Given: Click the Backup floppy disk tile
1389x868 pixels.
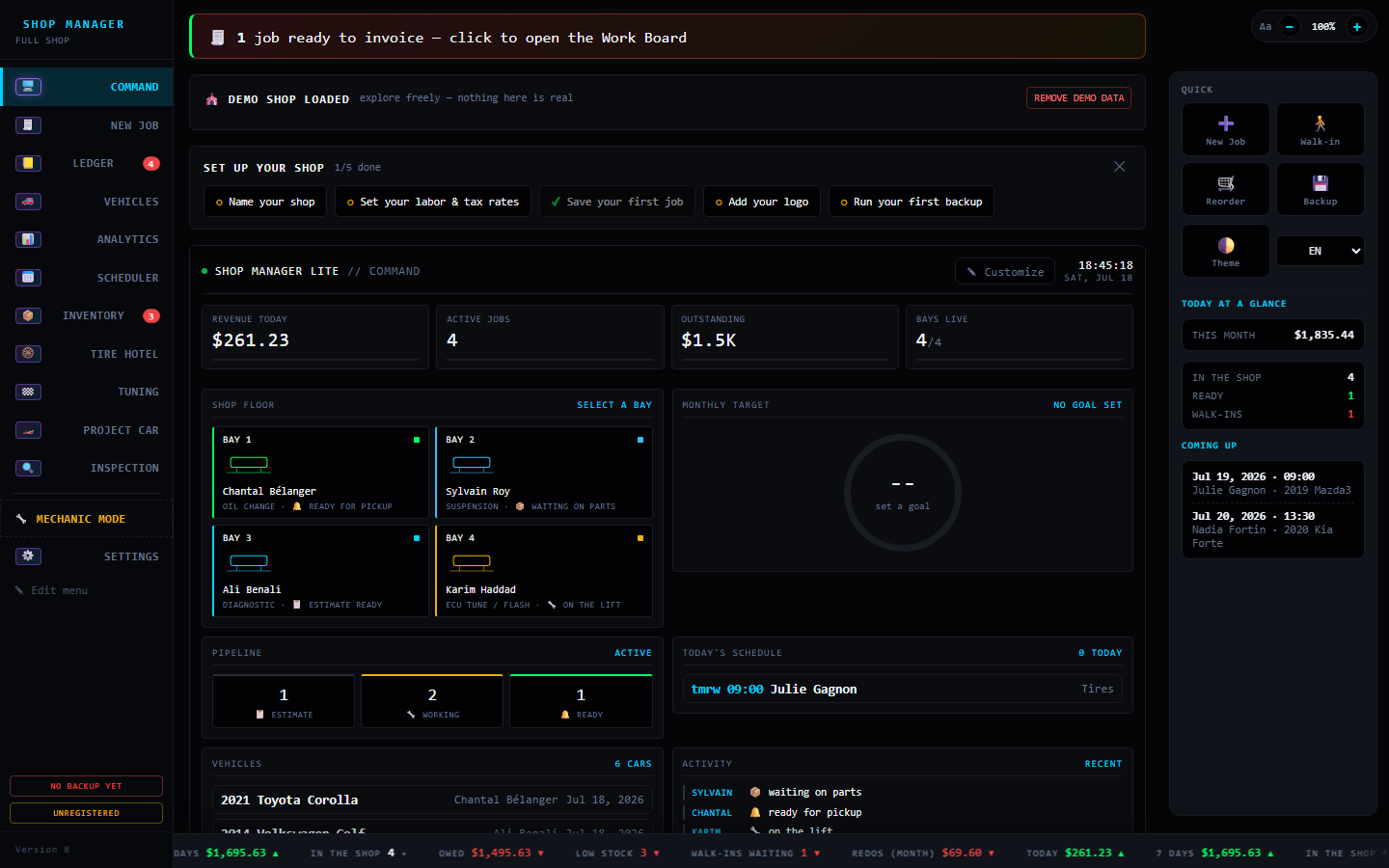Looking at the screenshot, I should coord(1321,189).
